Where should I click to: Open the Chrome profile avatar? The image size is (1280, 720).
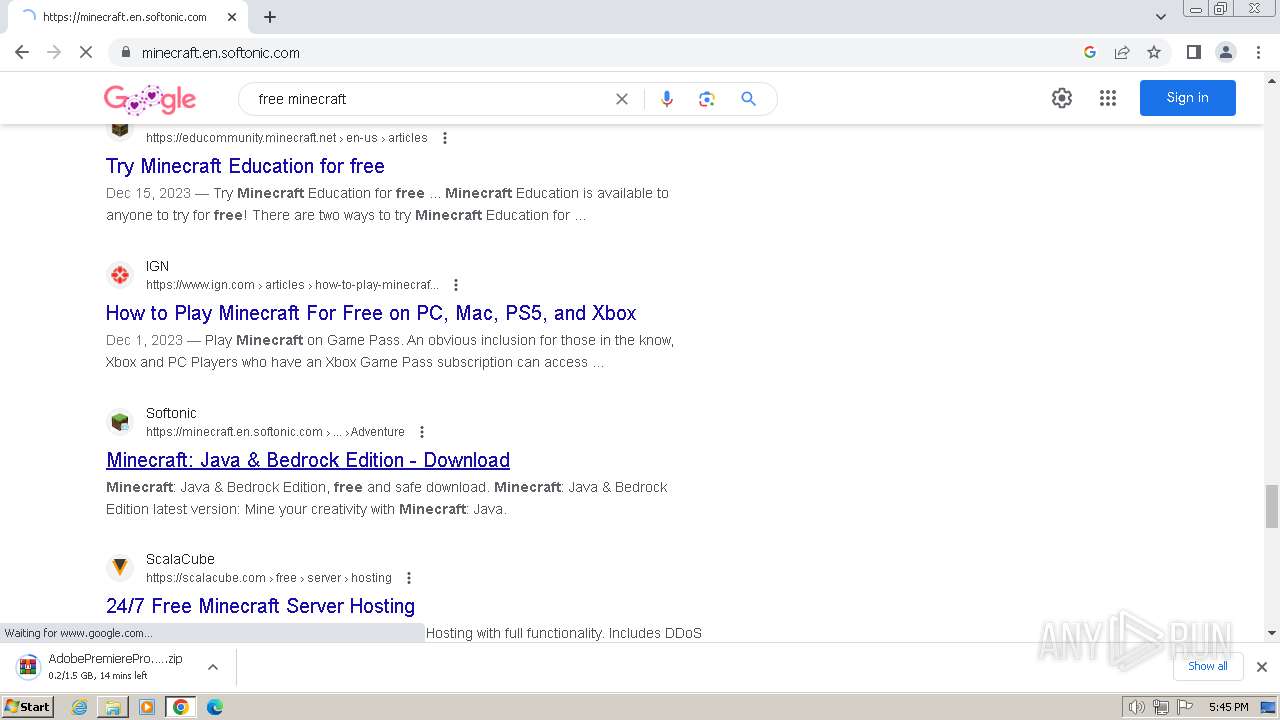1226,52
